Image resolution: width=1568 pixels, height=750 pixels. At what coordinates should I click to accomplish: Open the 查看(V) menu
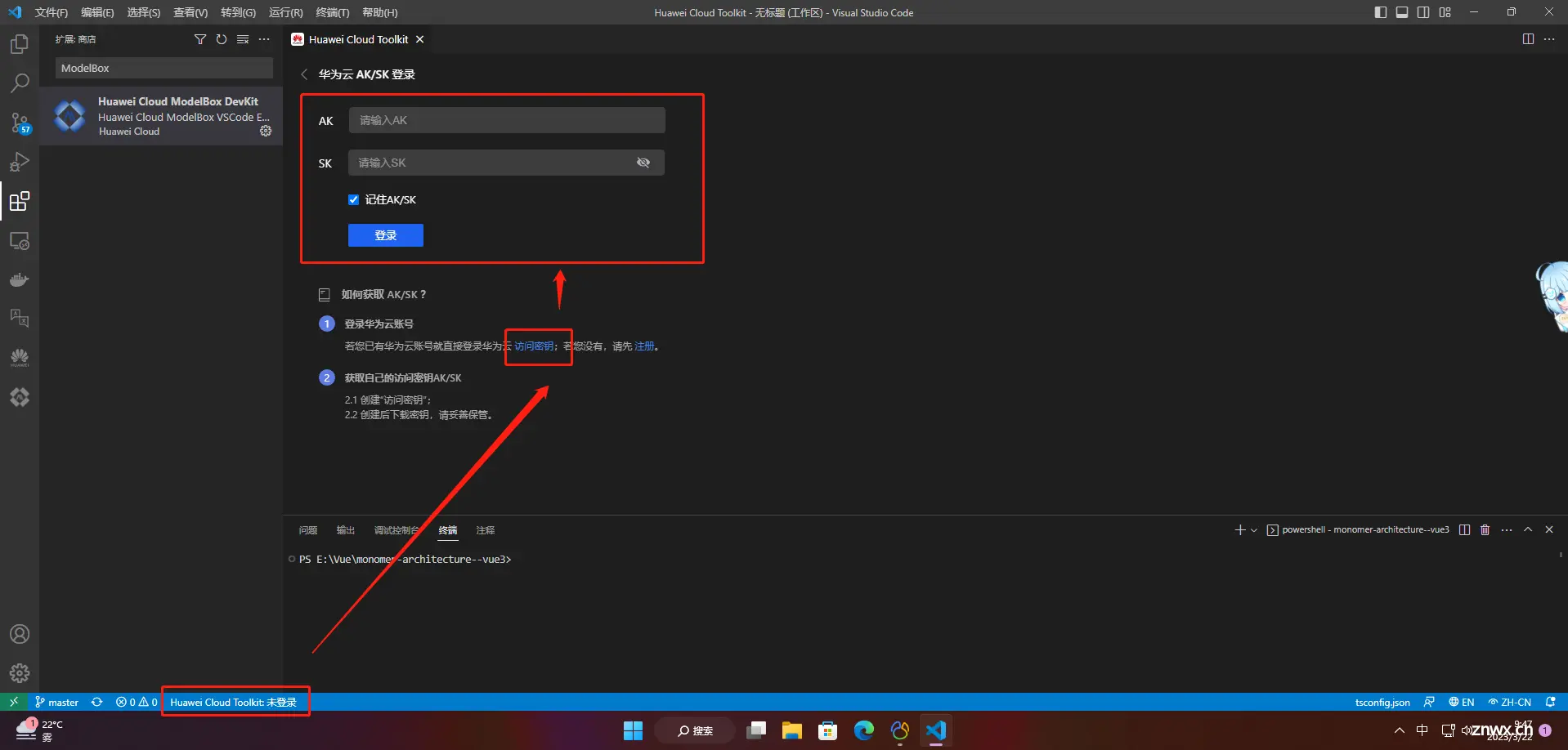(x=190, y=12)
